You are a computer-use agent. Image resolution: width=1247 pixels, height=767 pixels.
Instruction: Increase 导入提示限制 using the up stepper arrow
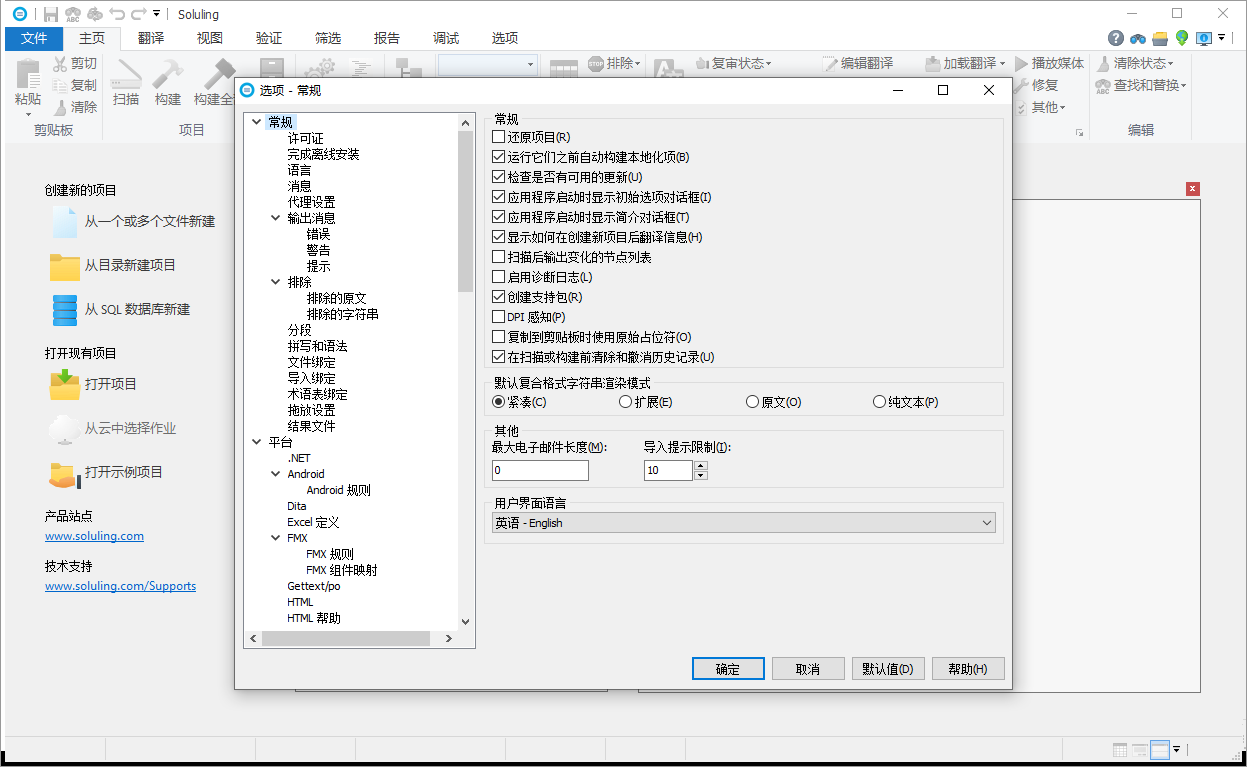[x=699, y=464]
